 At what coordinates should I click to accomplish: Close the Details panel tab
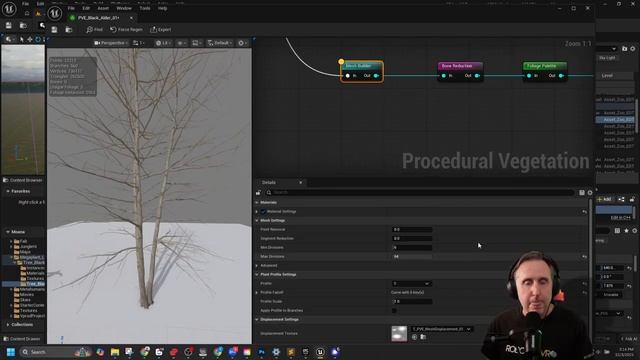pos(300,182)
